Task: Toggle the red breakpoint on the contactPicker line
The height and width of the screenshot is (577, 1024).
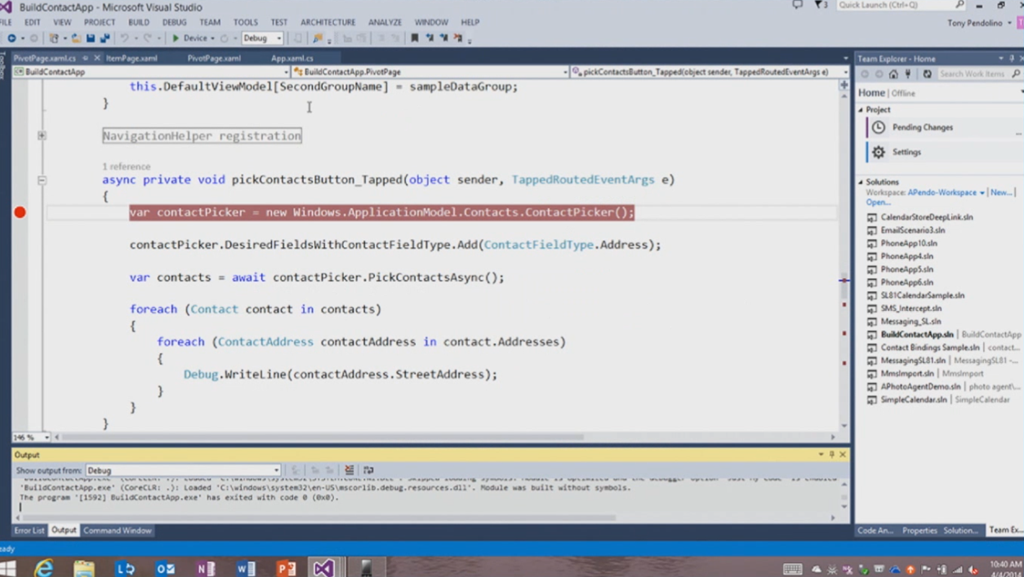Action: click(x=20, y=212)
